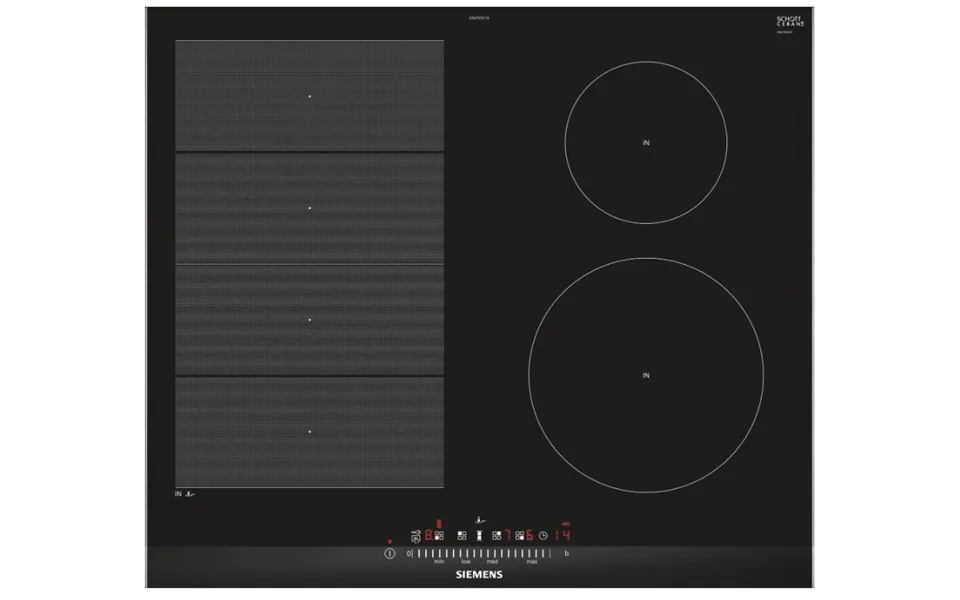Touch the third flex zone segment from top
Image resolution: width=960 pixels, height=600 pixels.
point(309,320)
